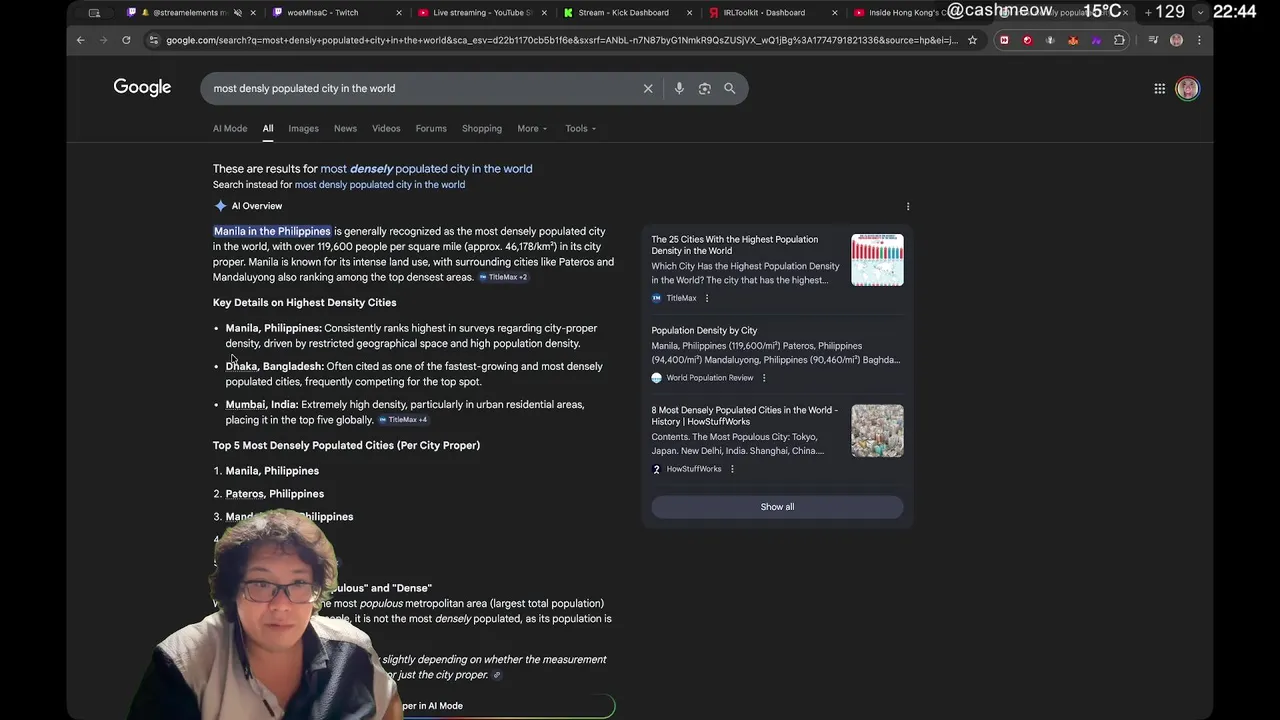Viewport: 1280px width, 720px height.
Task: Close the woeMhsaC Twitch tab
Action: point(399,13)
